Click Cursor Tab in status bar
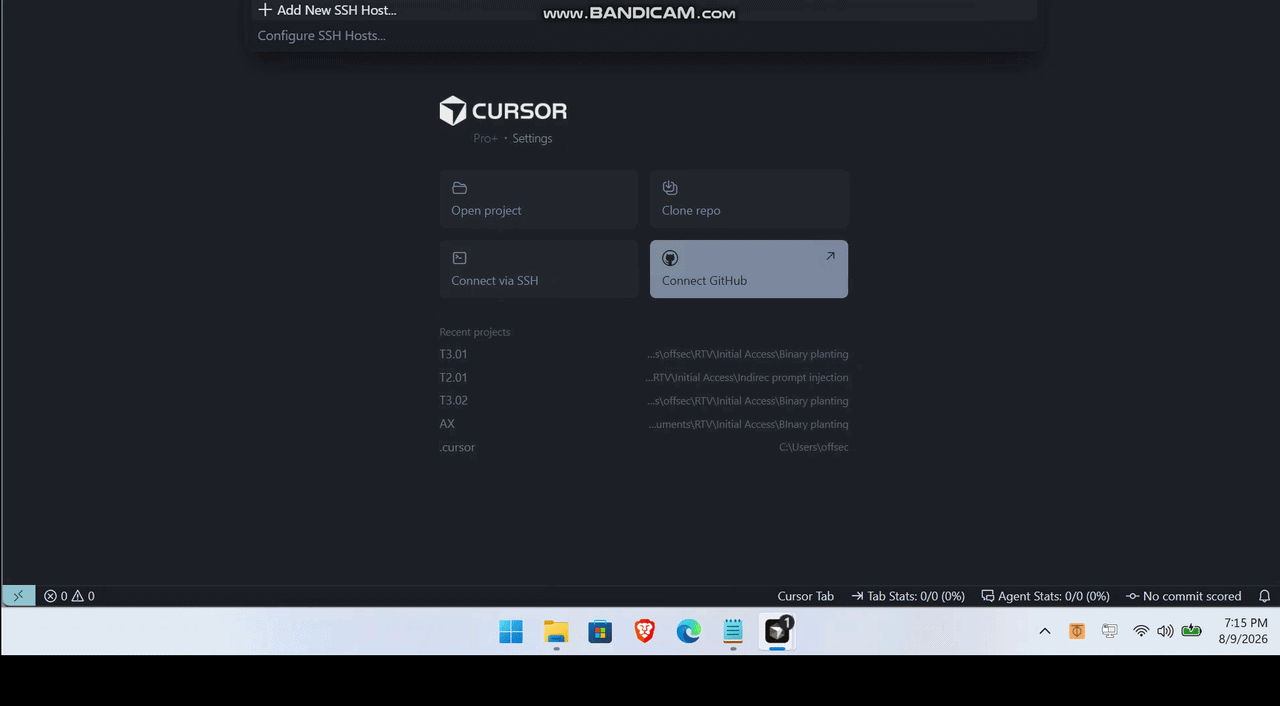The height and width of the screenshot is (706, 1280). [x=805, y=596]
